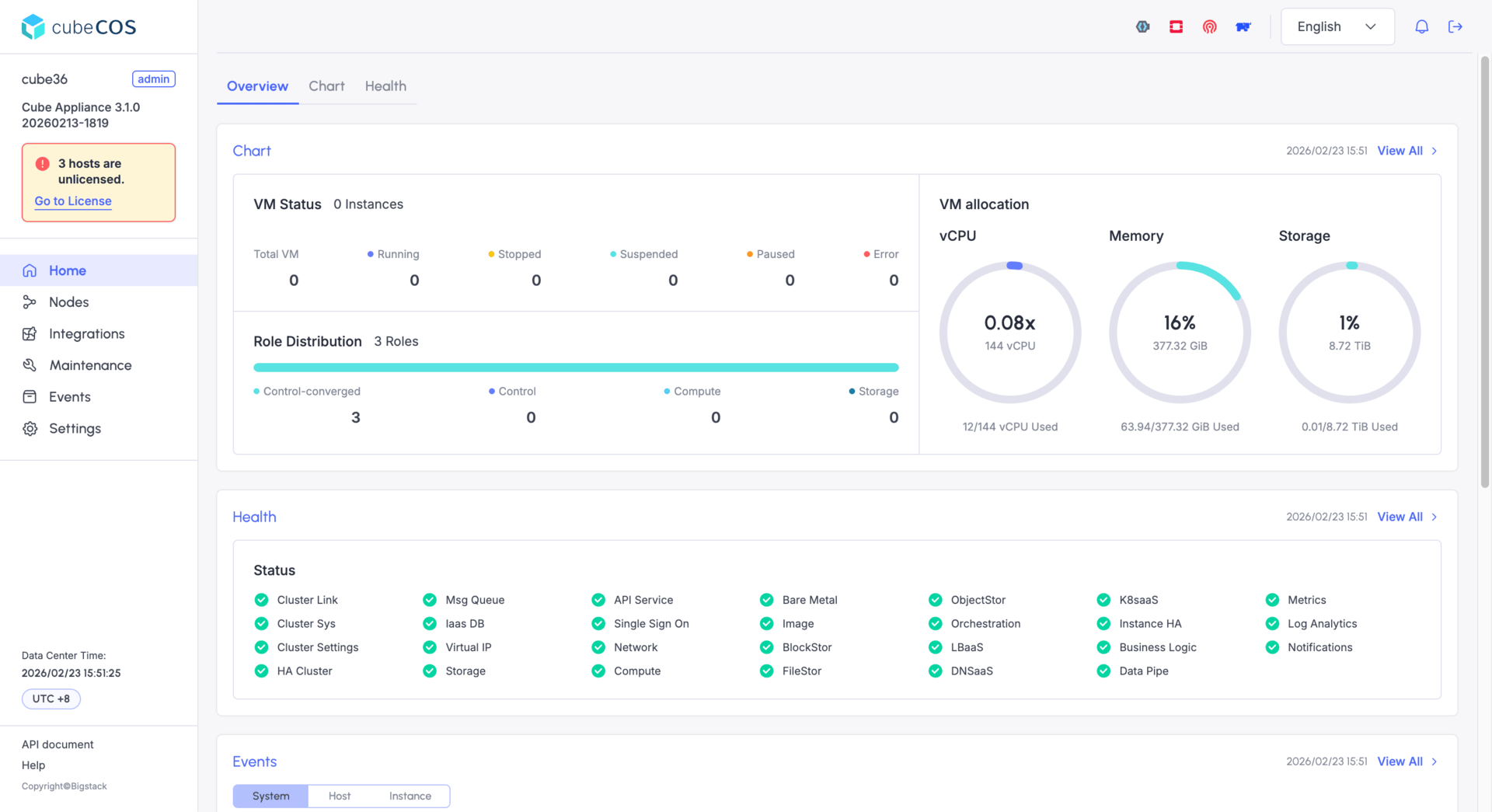Viewport: 1492px width, 812px height.
Task: Switch to the Chart tab
Action: [326, 86]
